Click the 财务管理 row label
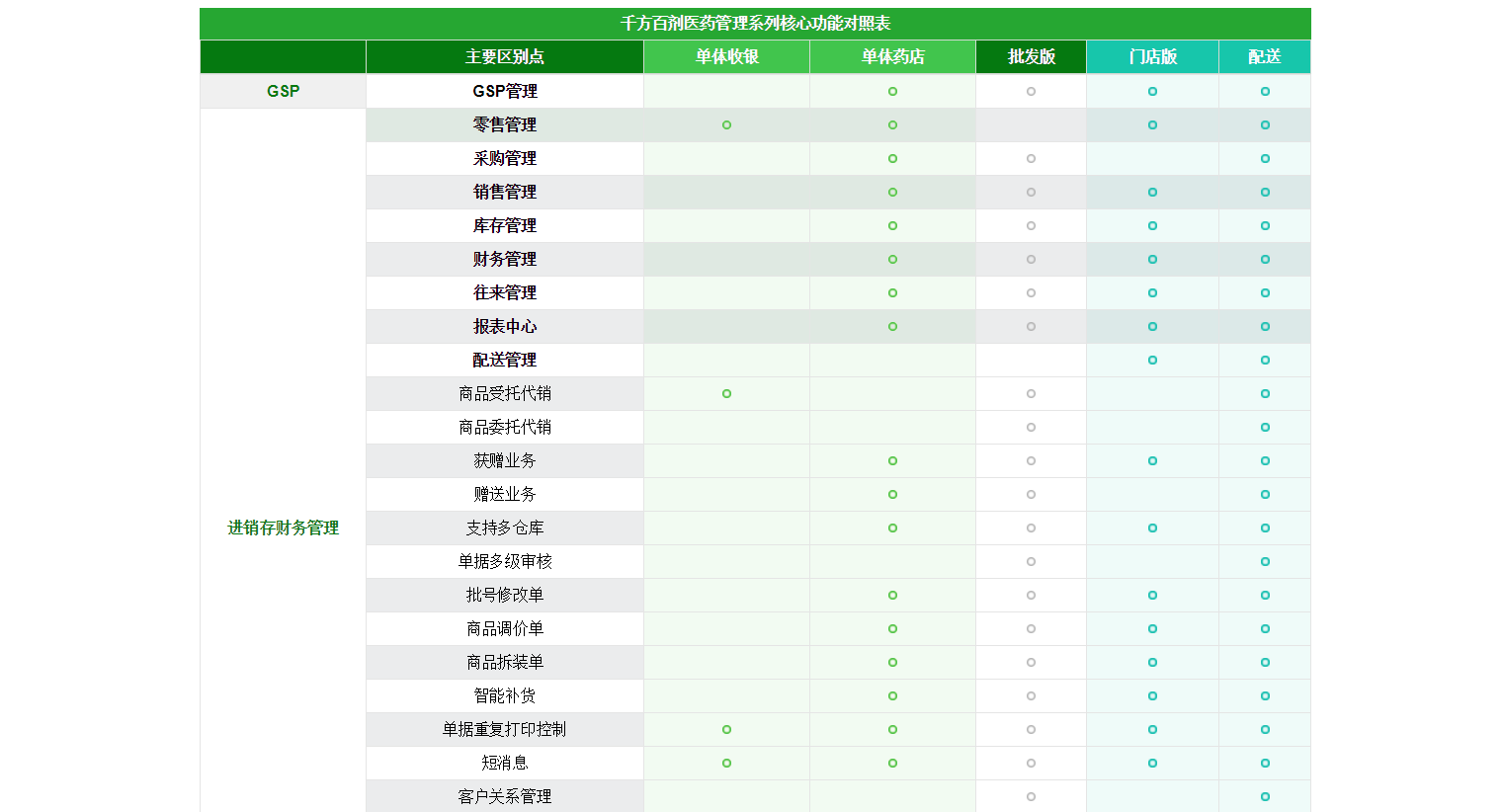Viewport: 1503px width, 812px height. coord(505,259)
